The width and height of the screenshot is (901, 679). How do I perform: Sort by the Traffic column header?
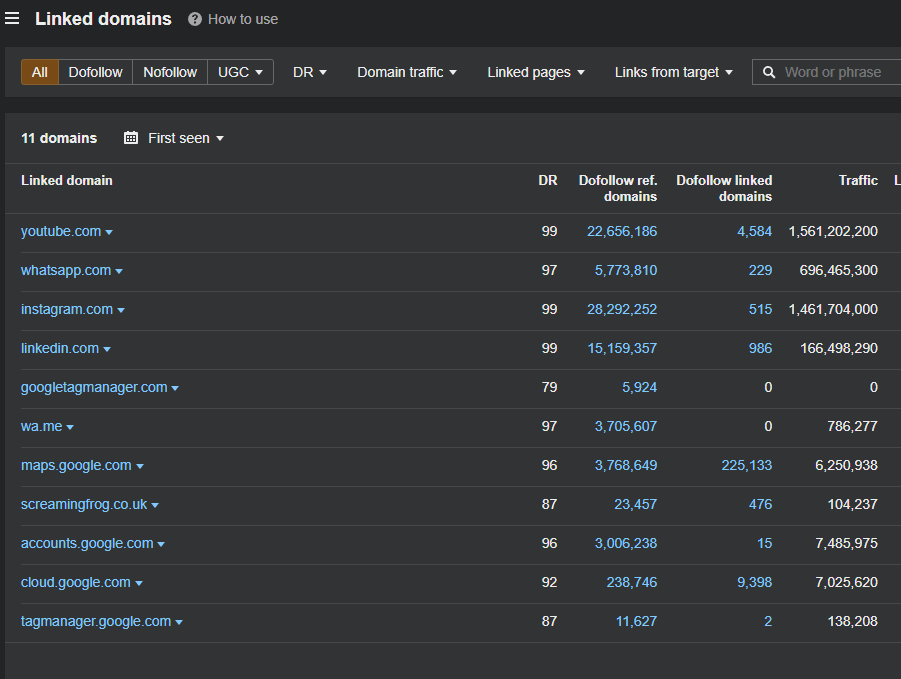point(858,180)
